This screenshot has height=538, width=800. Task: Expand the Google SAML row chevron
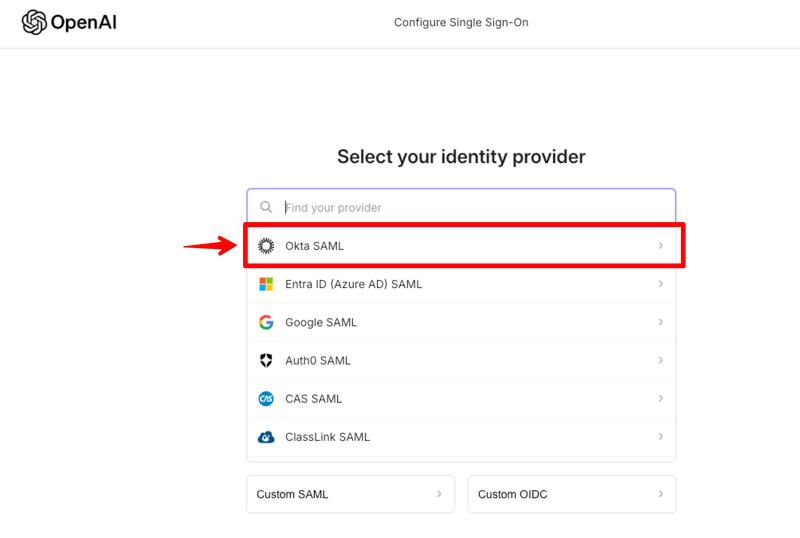pyautogui.click(x=660, y=322)
